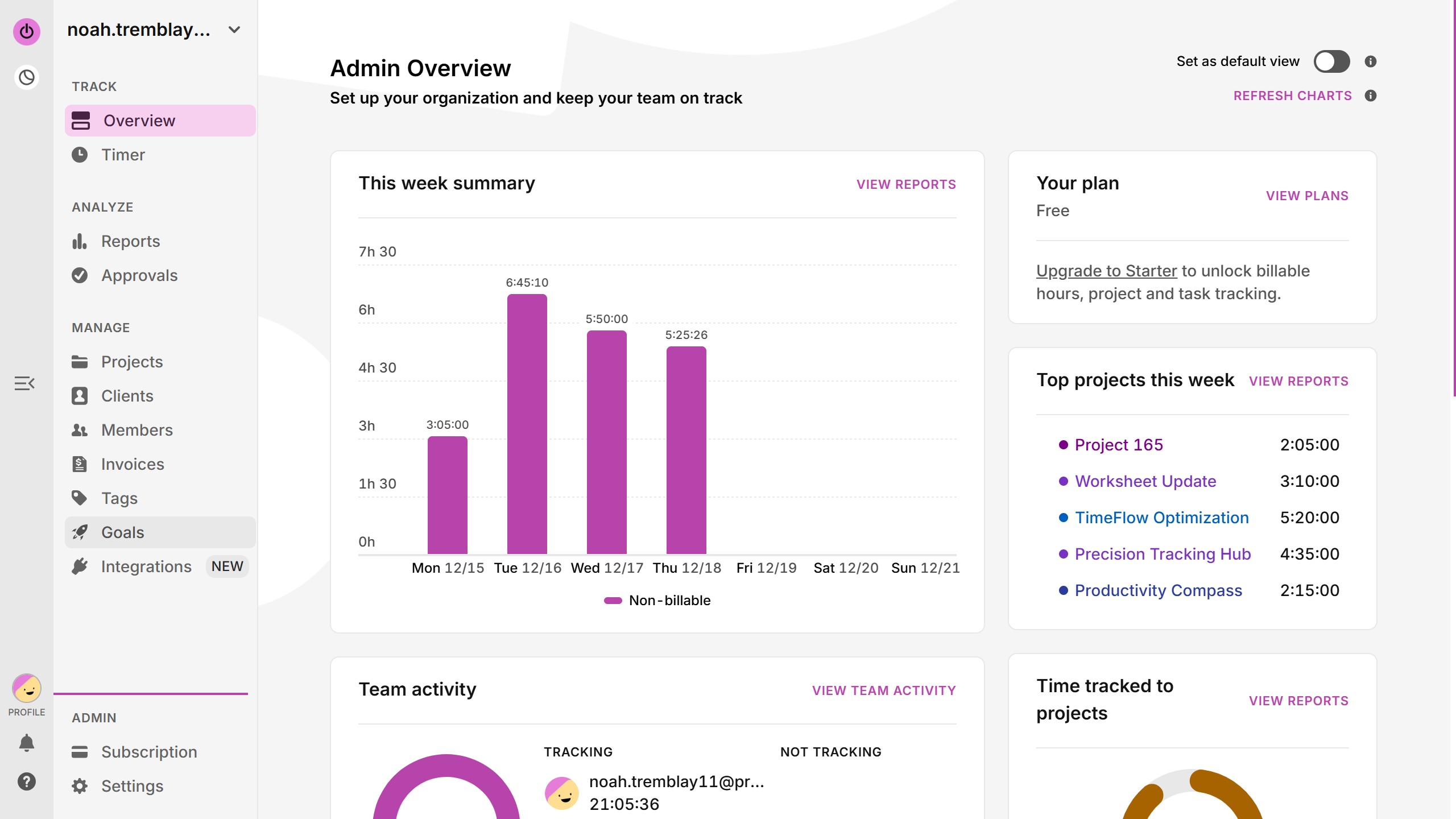This screenshot has width=1456, height=819.
Task: Open notifications bell icon
Action: [27, 743]
